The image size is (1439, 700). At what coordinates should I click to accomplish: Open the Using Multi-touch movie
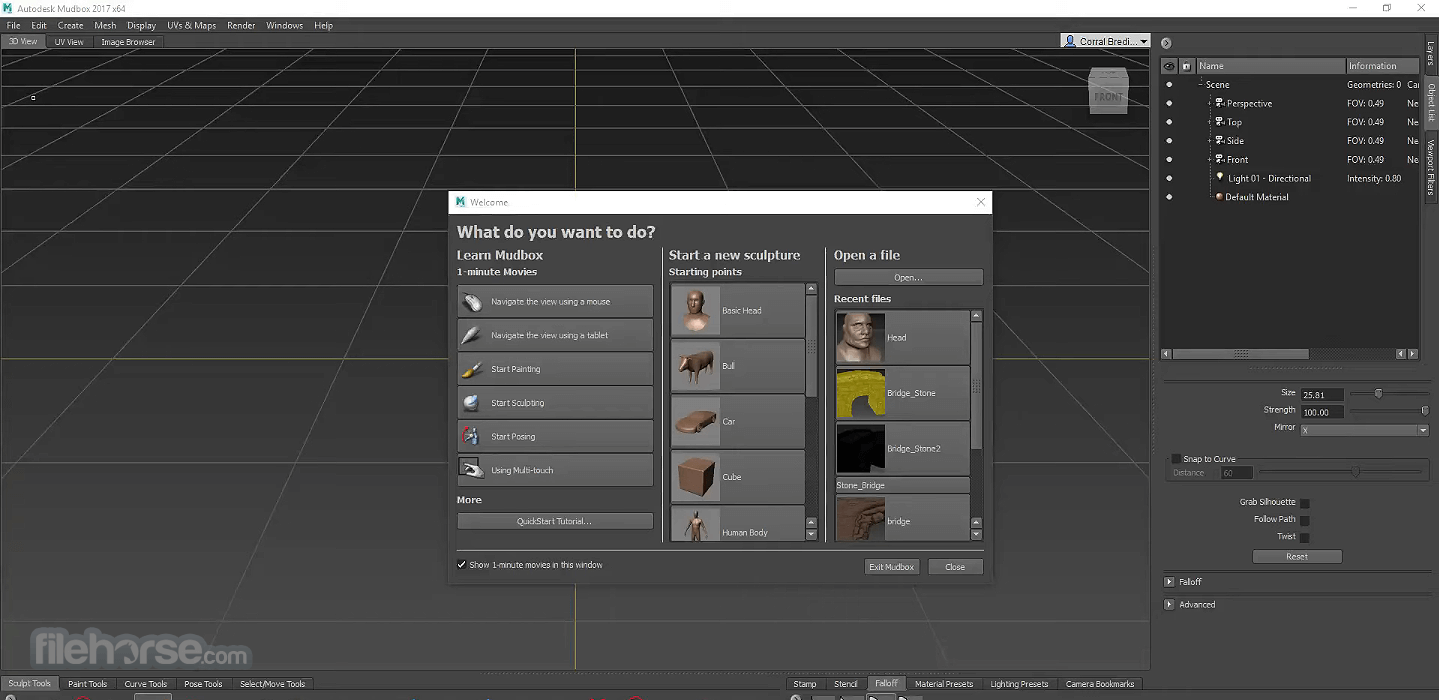555,470
